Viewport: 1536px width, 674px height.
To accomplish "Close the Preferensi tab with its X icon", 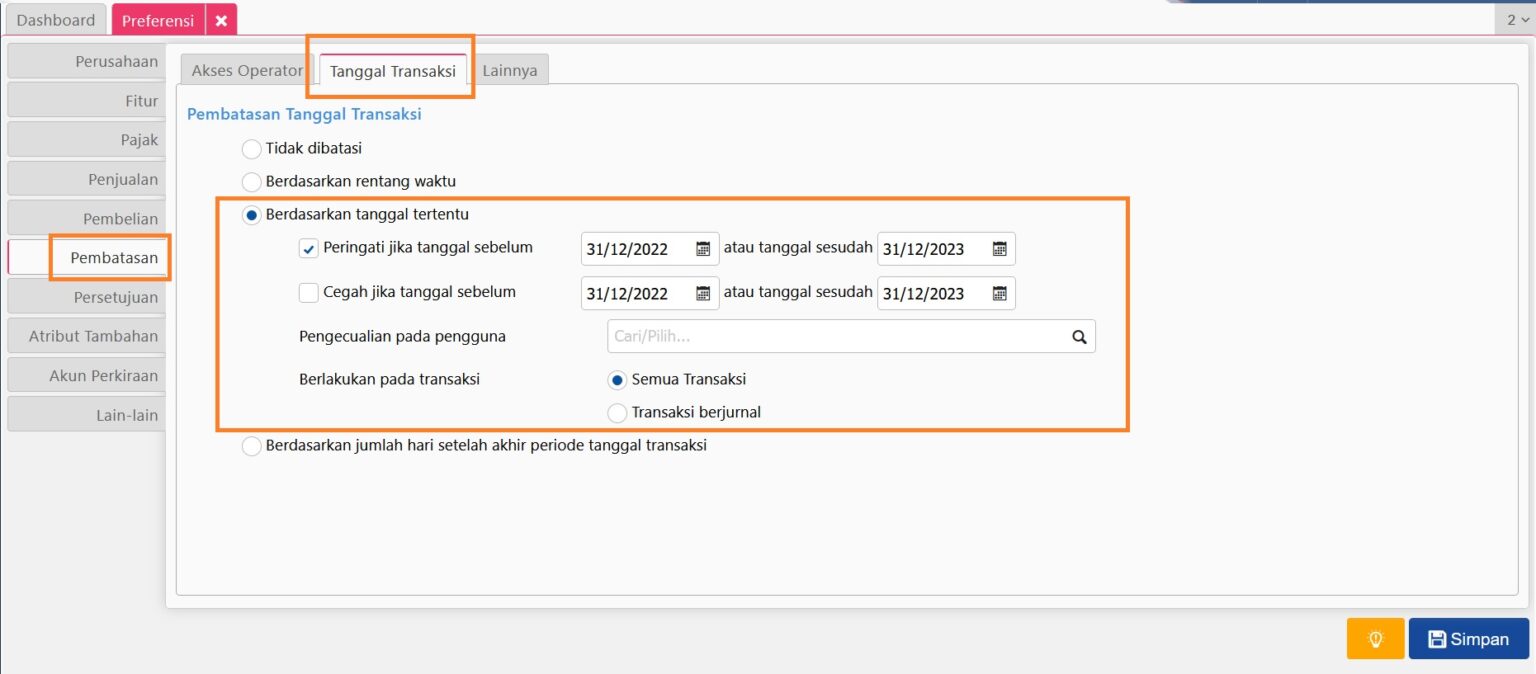I will click(220, 19).
